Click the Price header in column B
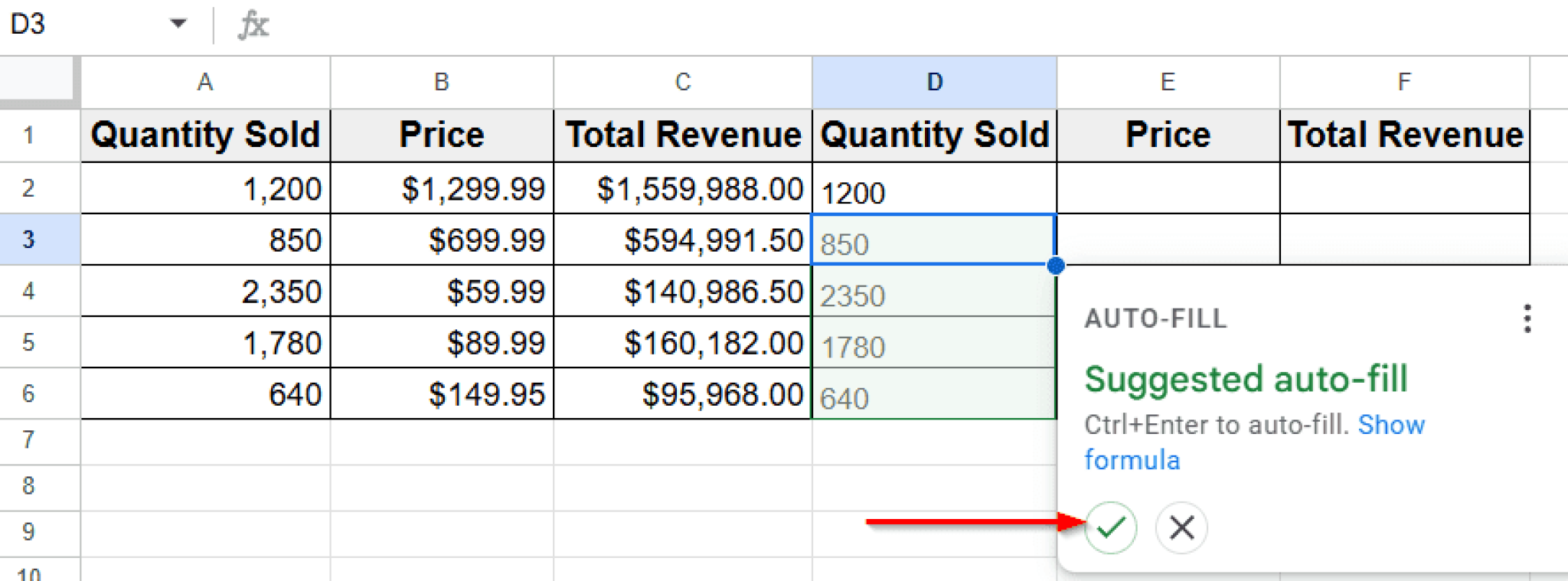The image size is (1568, 581). coord(441,135)
